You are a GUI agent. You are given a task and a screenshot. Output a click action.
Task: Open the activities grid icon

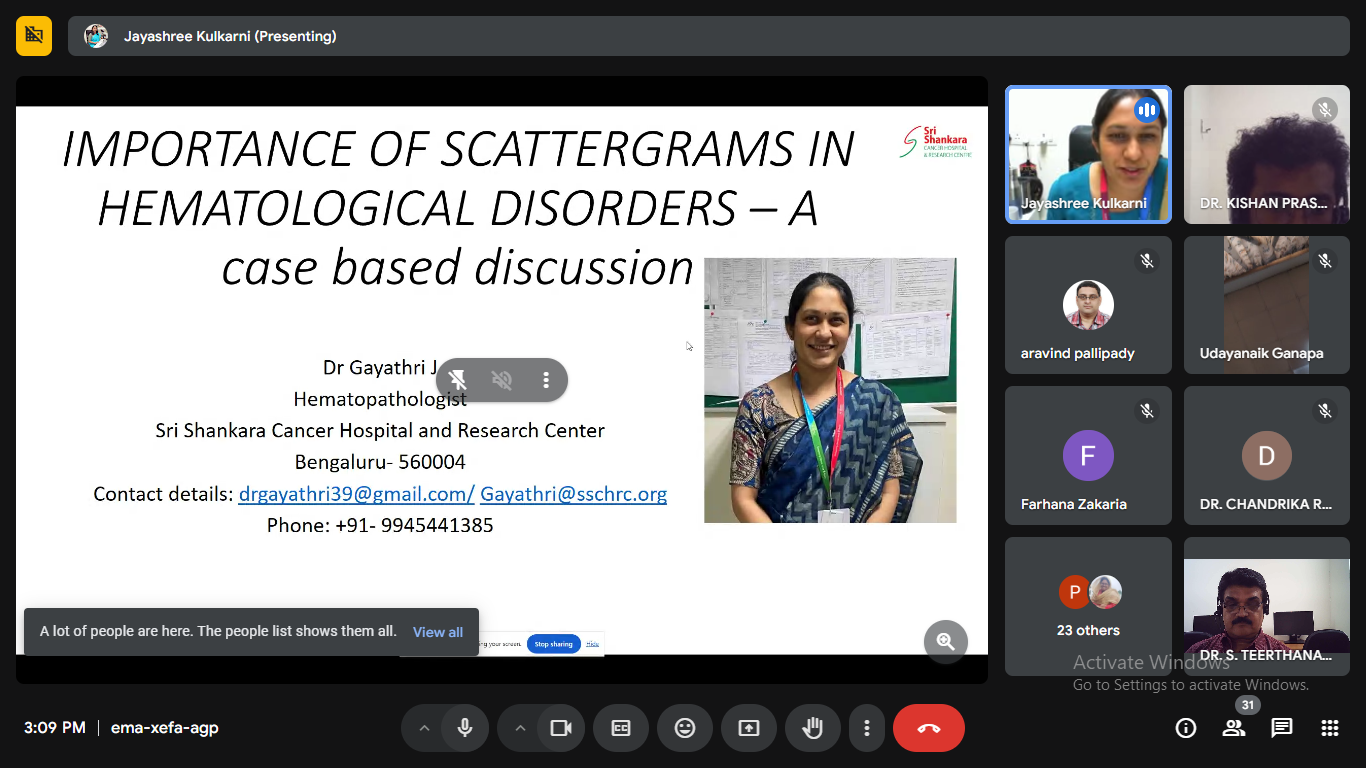click(x=1330, y=728)
